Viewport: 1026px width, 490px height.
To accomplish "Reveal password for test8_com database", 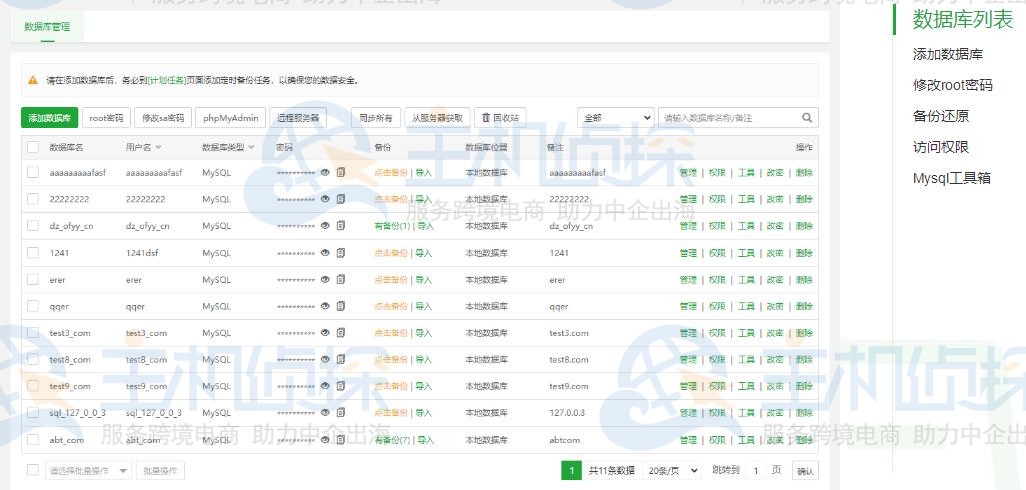I will (325, 359).
